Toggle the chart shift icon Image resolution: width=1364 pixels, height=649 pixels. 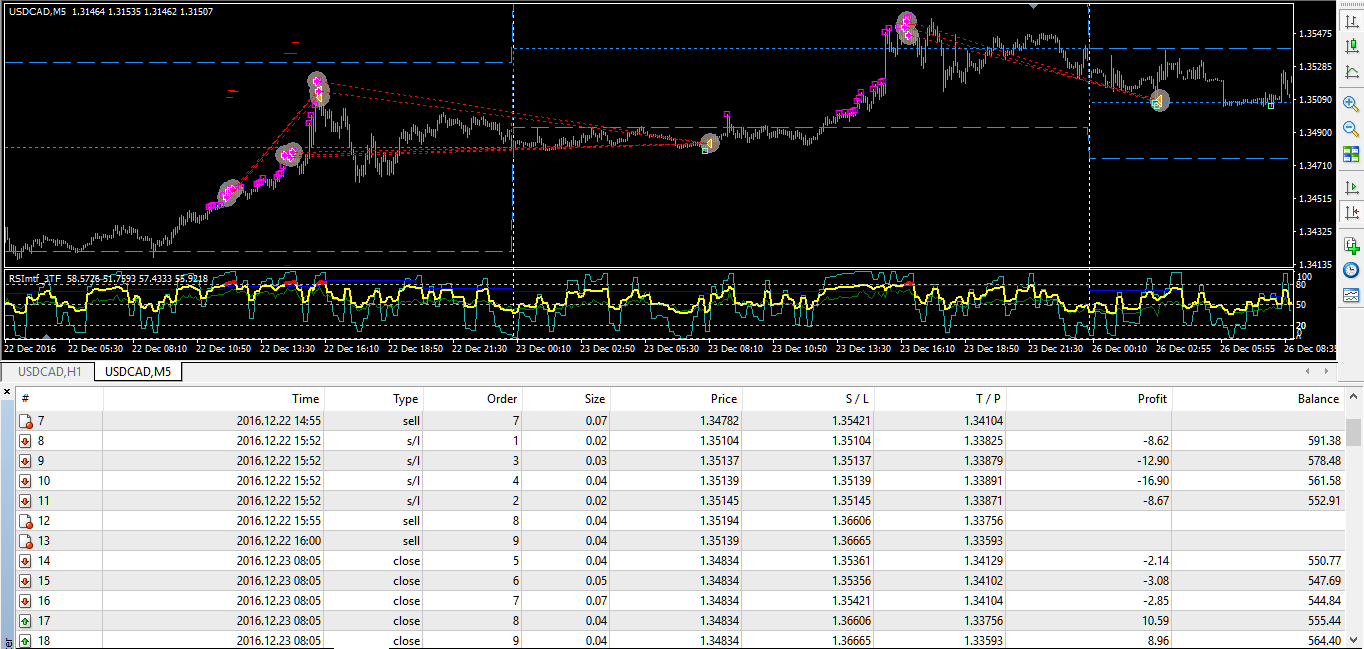coord(1351,212)
